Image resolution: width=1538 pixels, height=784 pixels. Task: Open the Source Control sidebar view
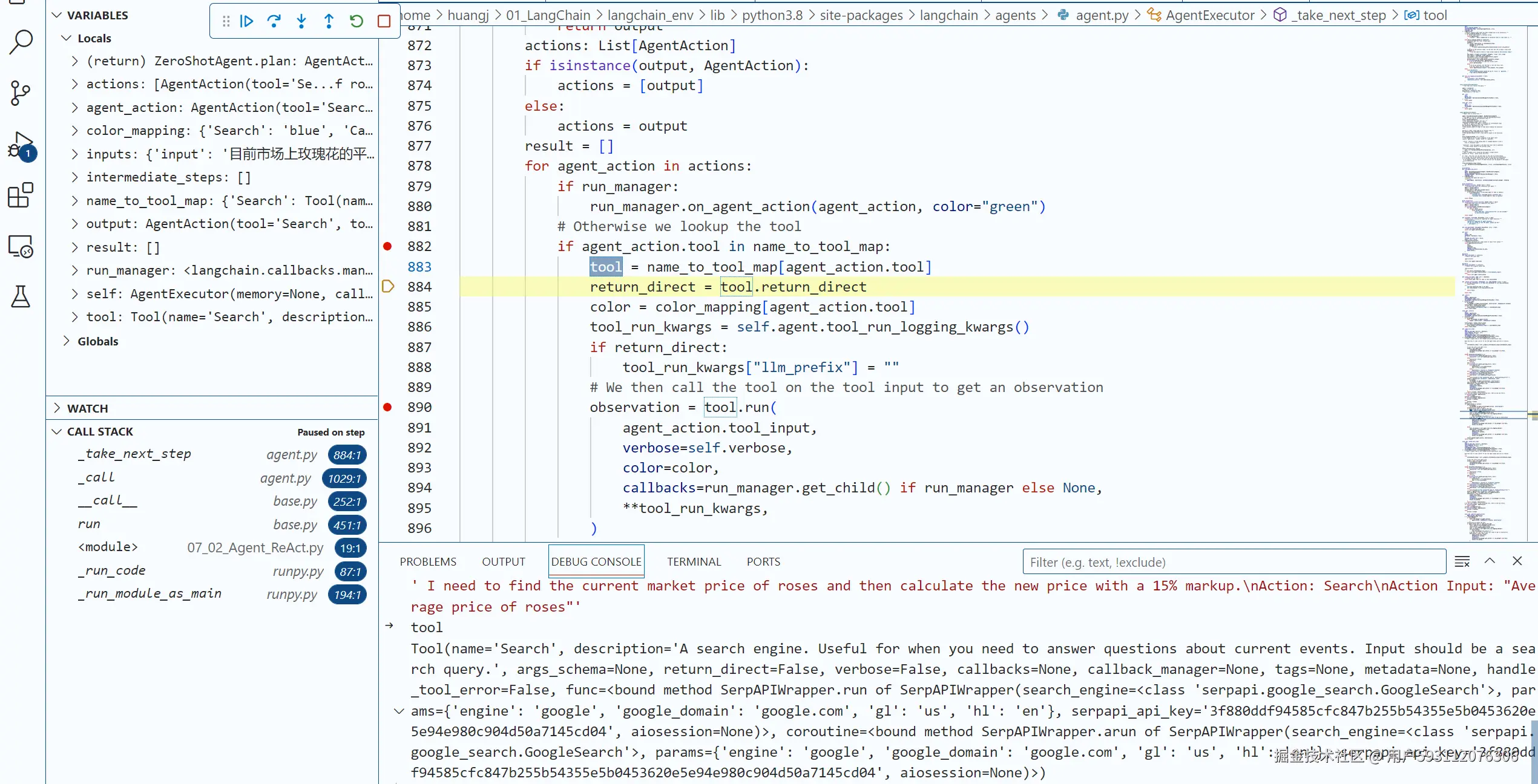(21, 93)
